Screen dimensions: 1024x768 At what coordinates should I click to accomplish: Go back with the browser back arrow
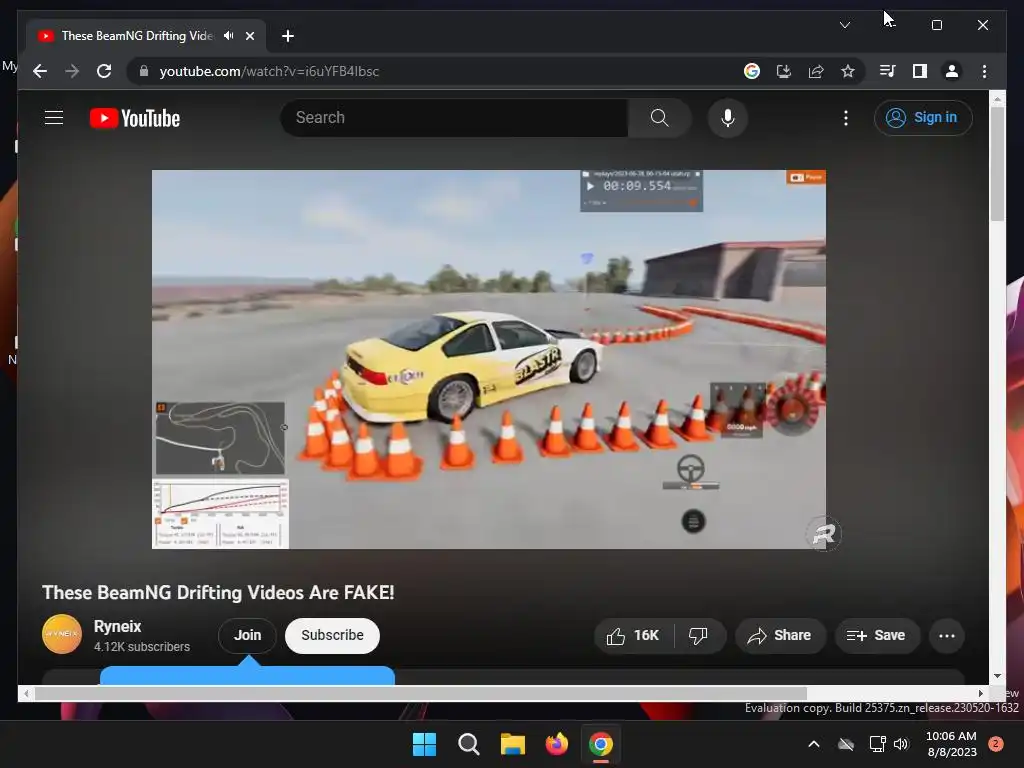40,71
